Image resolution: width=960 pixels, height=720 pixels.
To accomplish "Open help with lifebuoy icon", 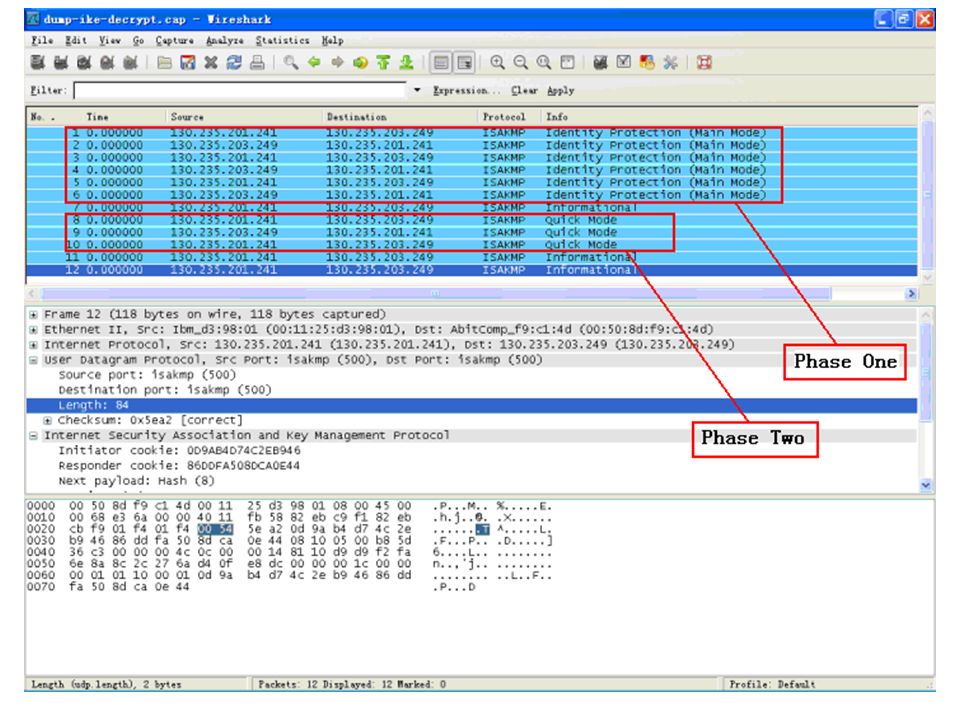I will (704, 62).
